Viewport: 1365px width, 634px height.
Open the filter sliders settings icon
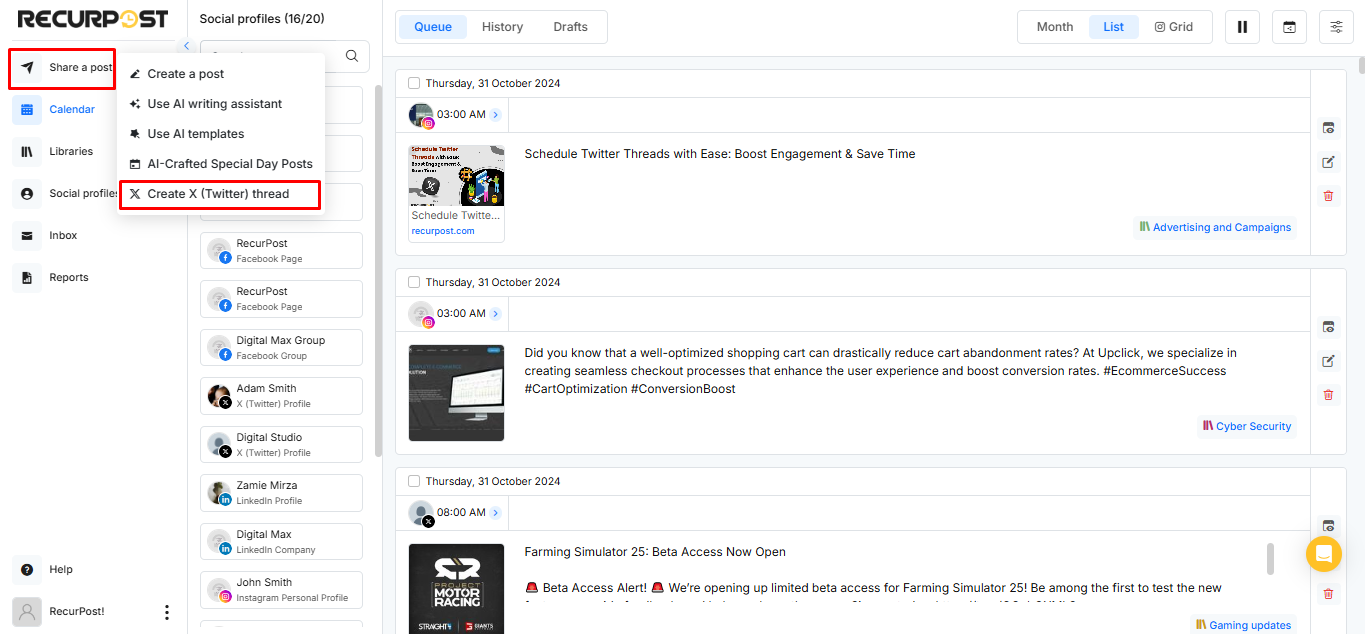click(1336, 27)
